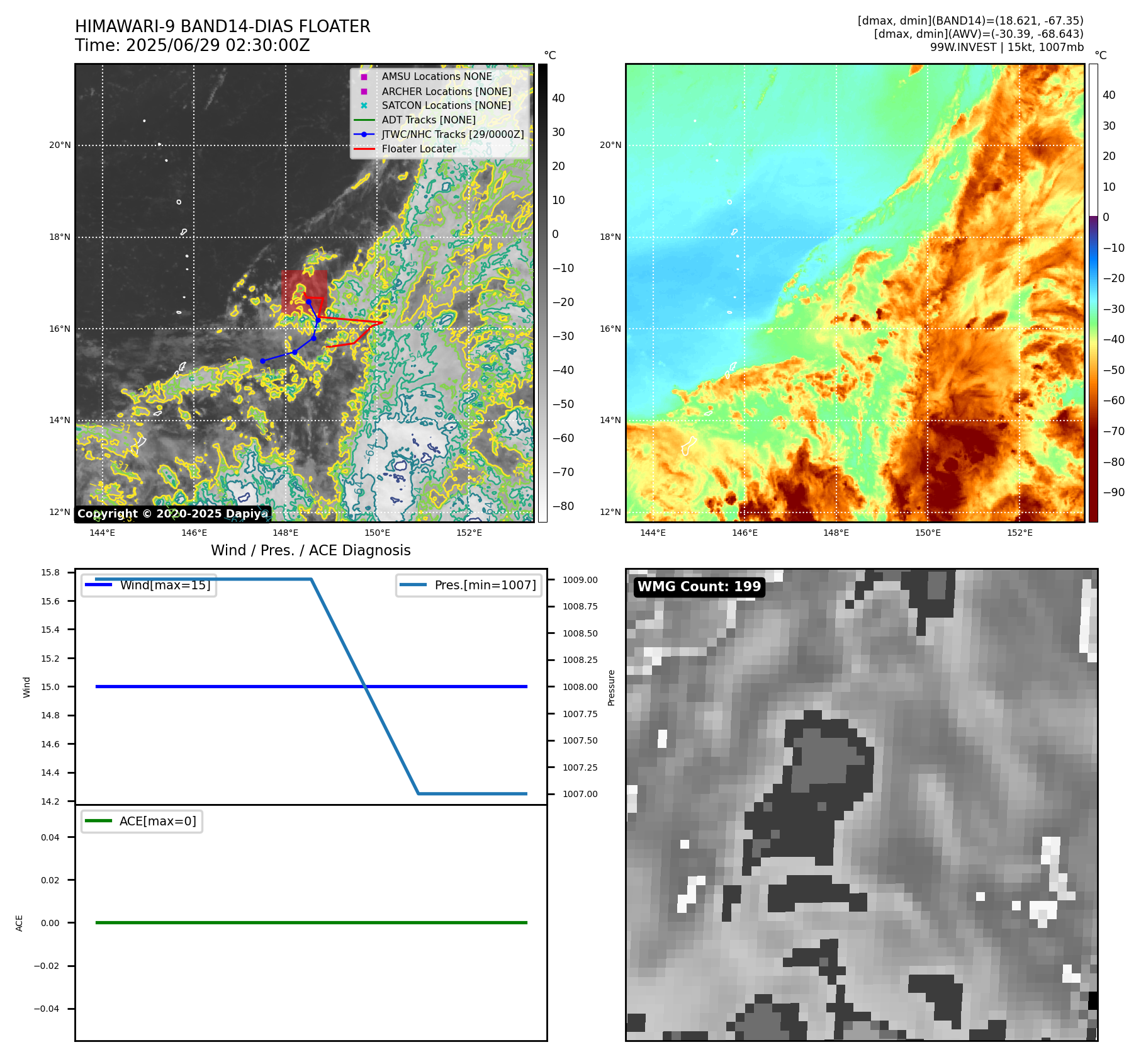
Task: Click the '12°N' latitude label of the enhanced map
Action: pyautogui.click(x=610, y=512)
